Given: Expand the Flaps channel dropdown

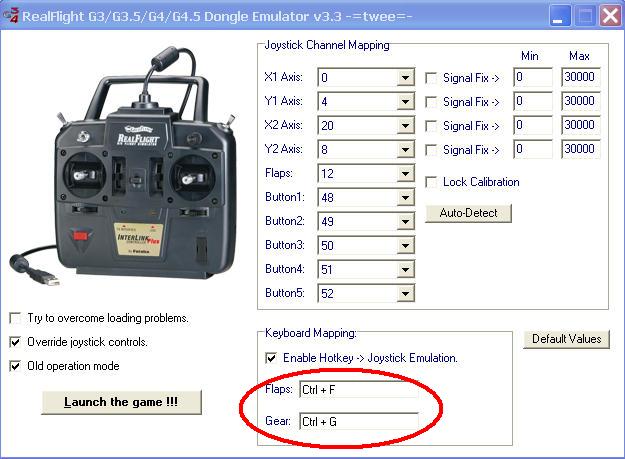Looking at the screenshot, I should pyautogui.click(x=405, y=173).
